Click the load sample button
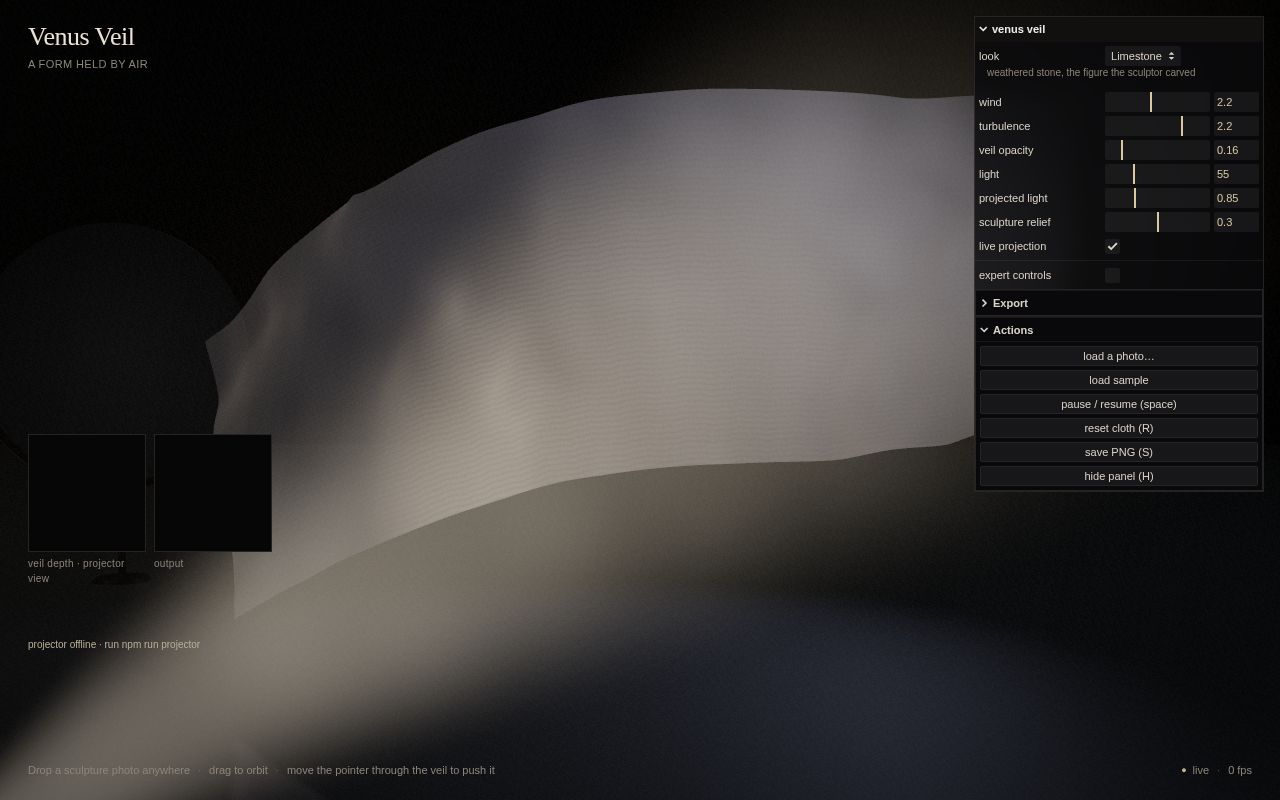Viewport: 1280px width, 800px height. tap(1119, 380)
